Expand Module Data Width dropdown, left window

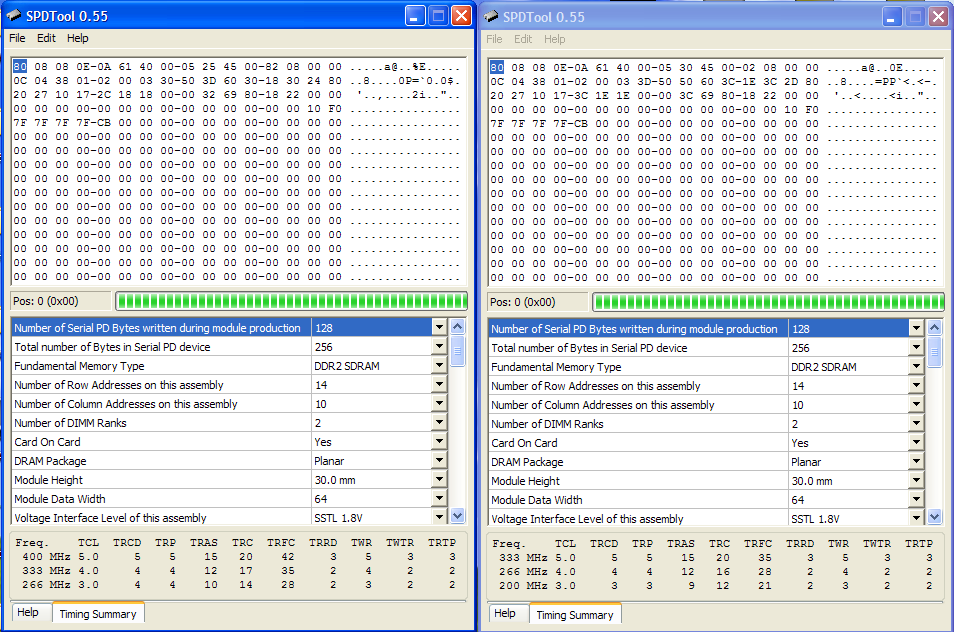(x=439, y=498)
